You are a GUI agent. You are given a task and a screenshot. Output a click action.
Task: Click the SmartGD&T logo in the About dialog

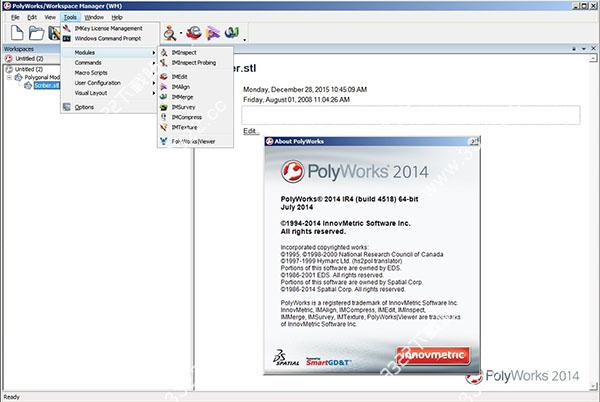[328, 361]
